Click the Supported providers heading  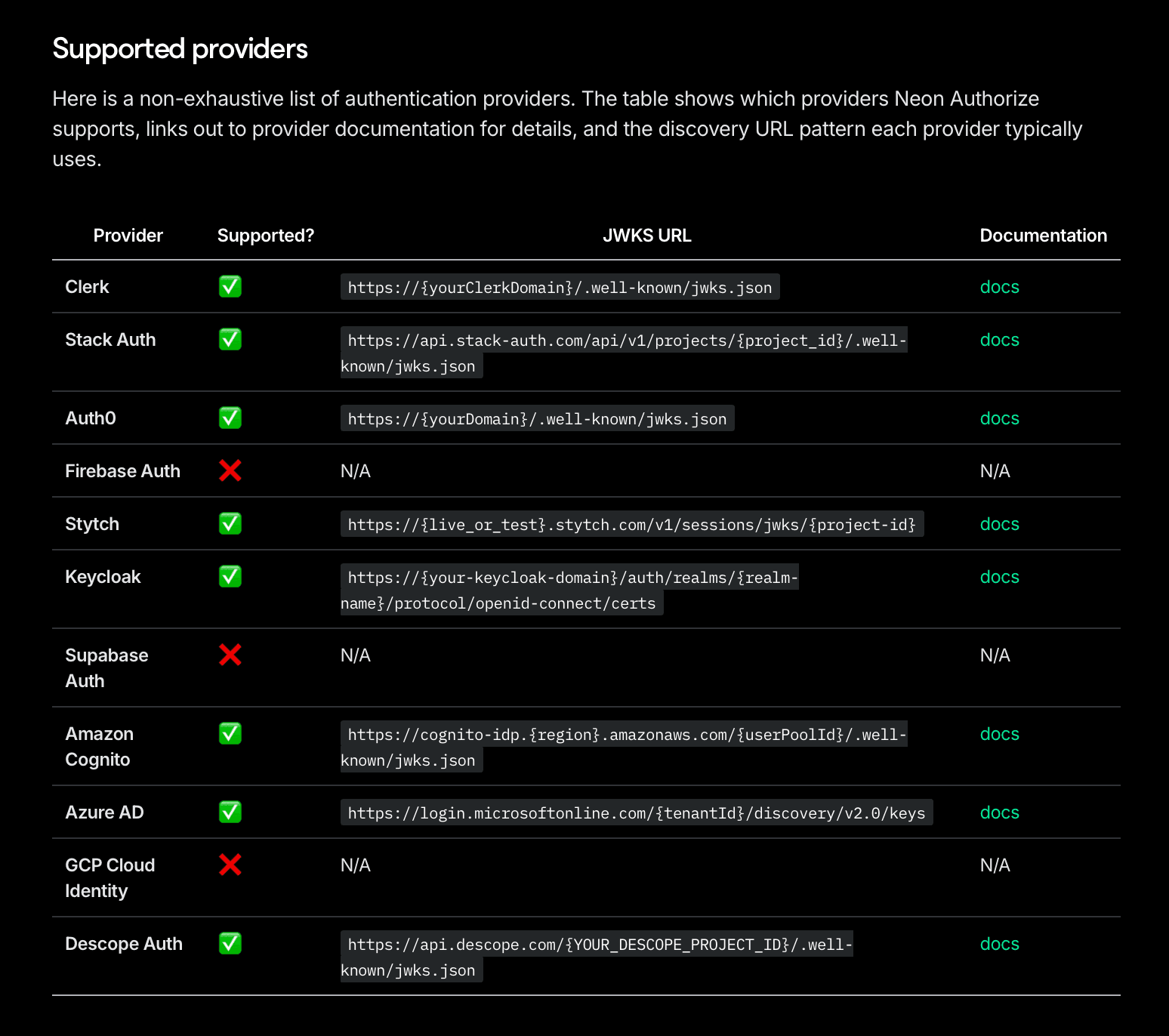[180, 49]
